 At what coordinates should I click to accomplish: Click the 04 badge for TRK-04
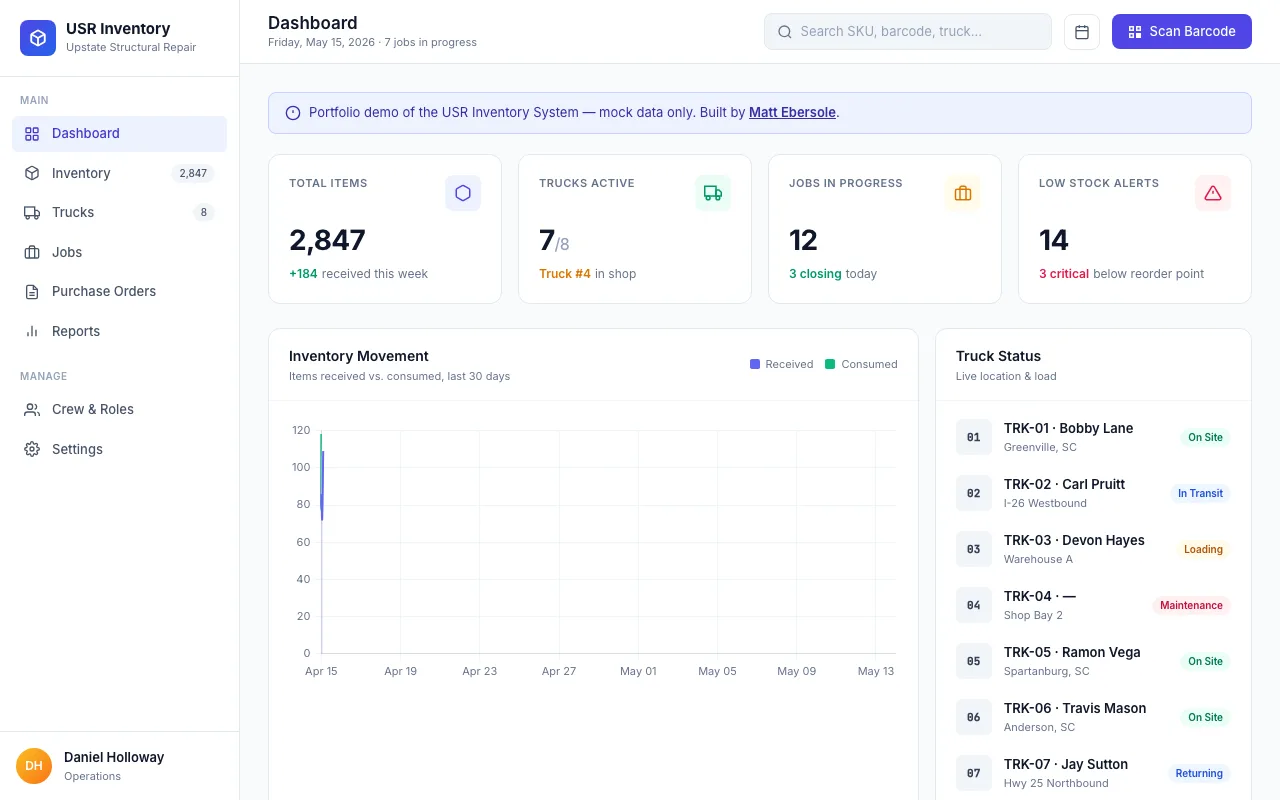(x=974, y=605)
